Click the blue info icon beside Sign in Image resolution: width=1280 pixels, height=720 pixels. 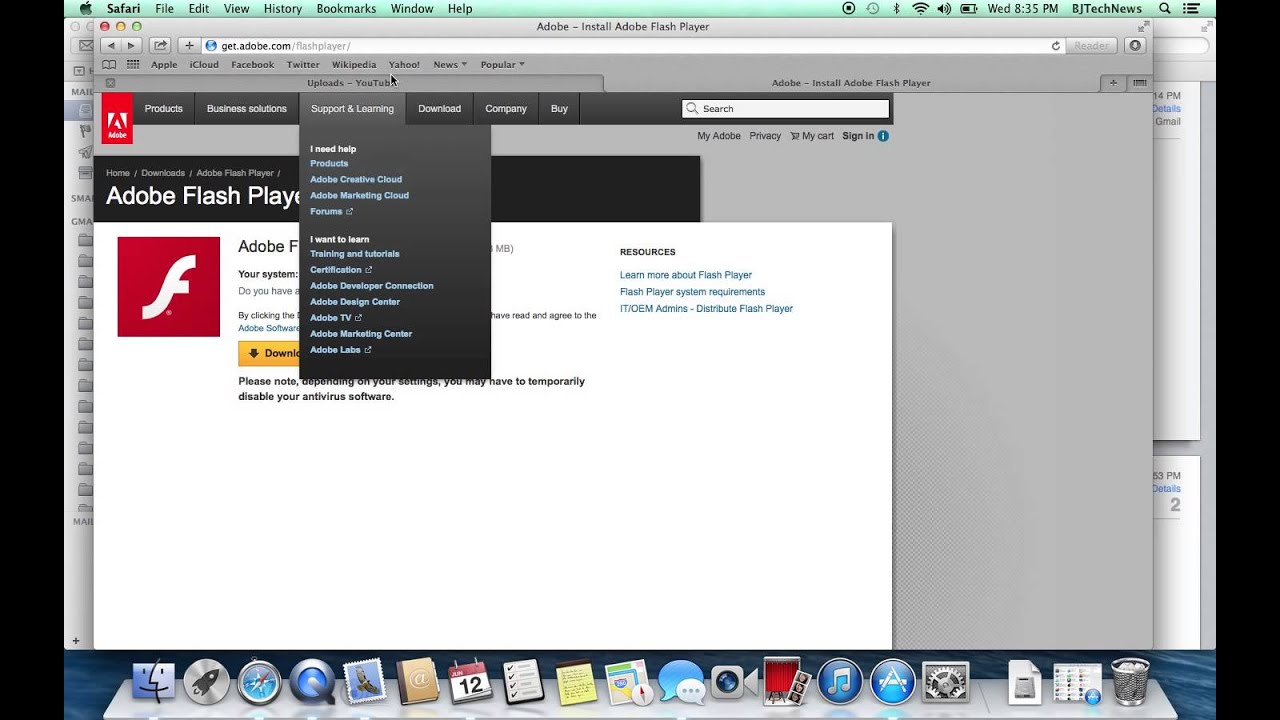[x=883, y=136]
